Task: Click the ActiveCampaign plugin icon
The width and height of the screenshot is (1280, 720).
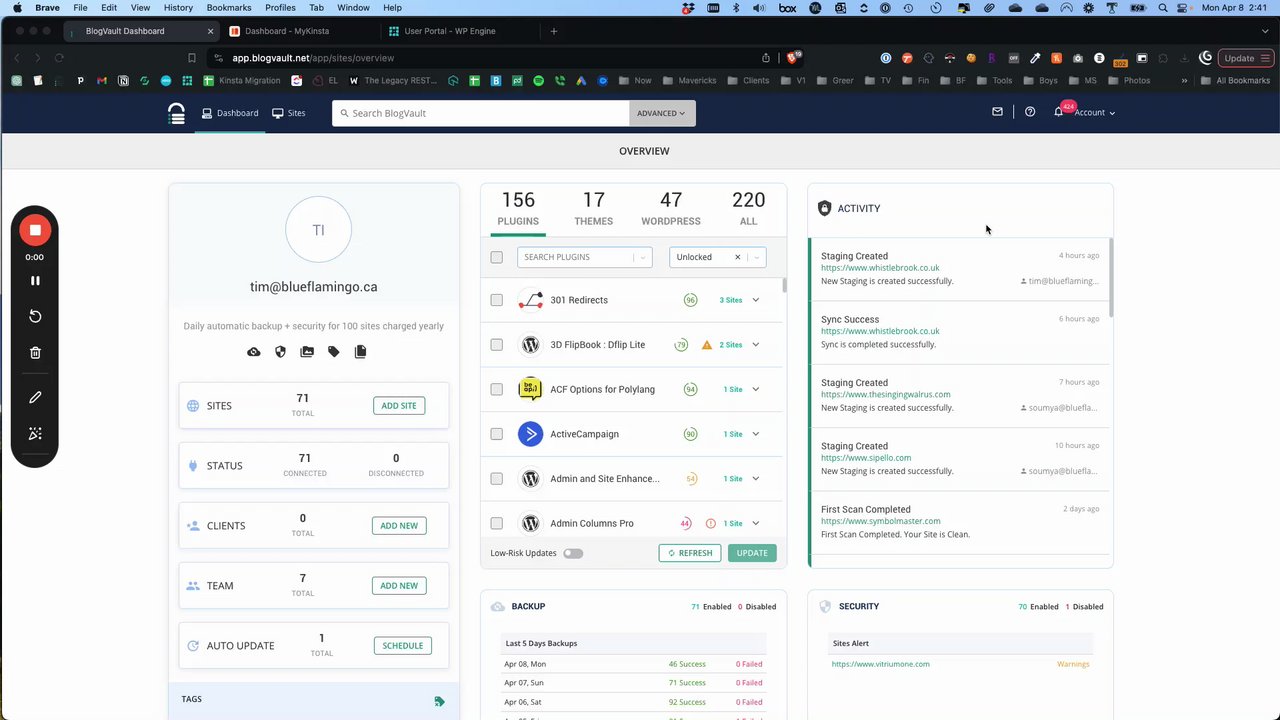Action: (x=531, y=434)
